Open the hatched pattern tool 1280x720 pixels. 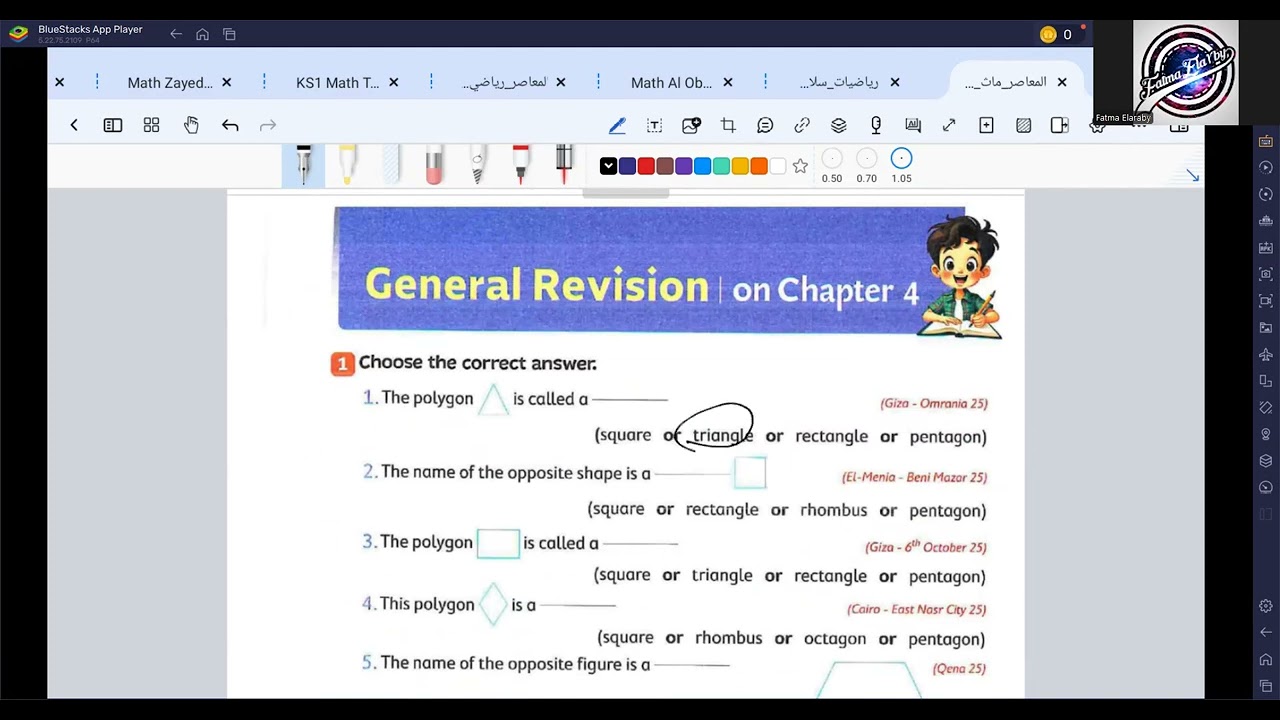click(x=1023, y=125)
